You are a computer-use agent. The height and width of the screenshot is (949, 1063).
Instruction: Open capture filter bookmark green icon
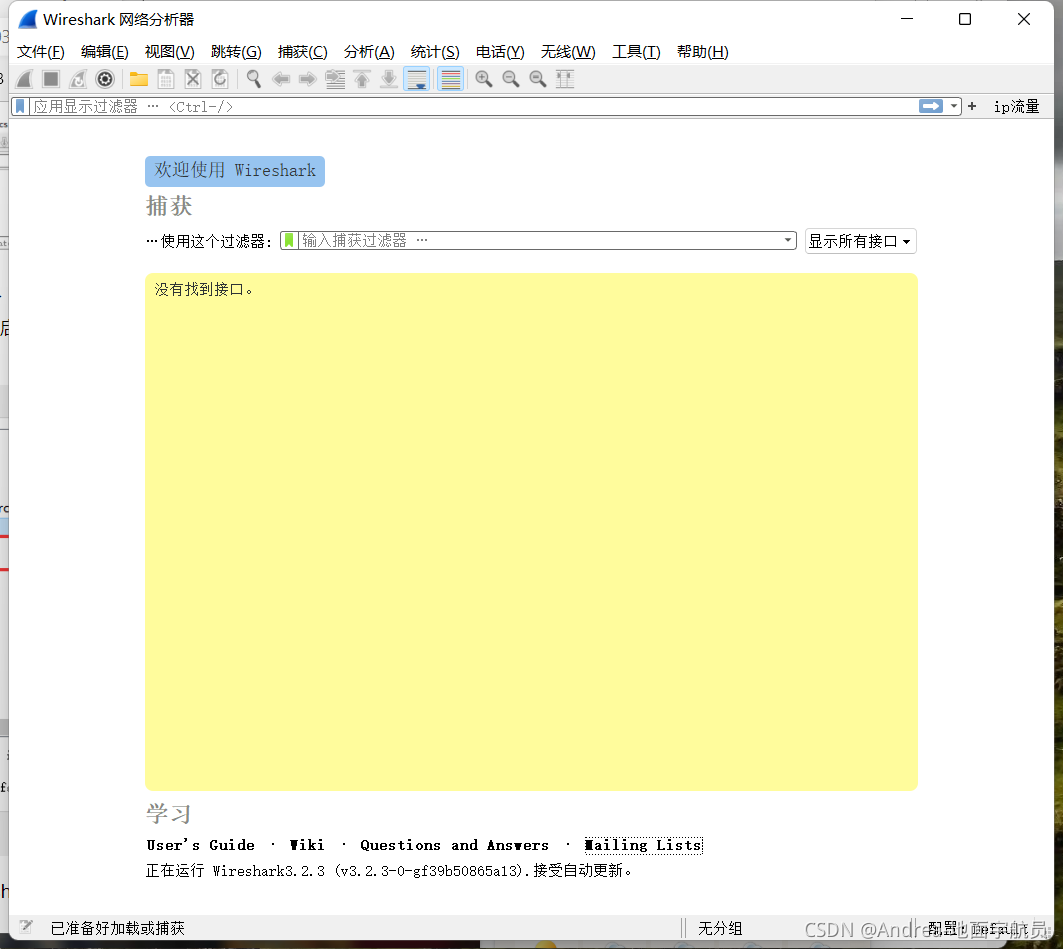pyautogui.click(x=289, y=241)
